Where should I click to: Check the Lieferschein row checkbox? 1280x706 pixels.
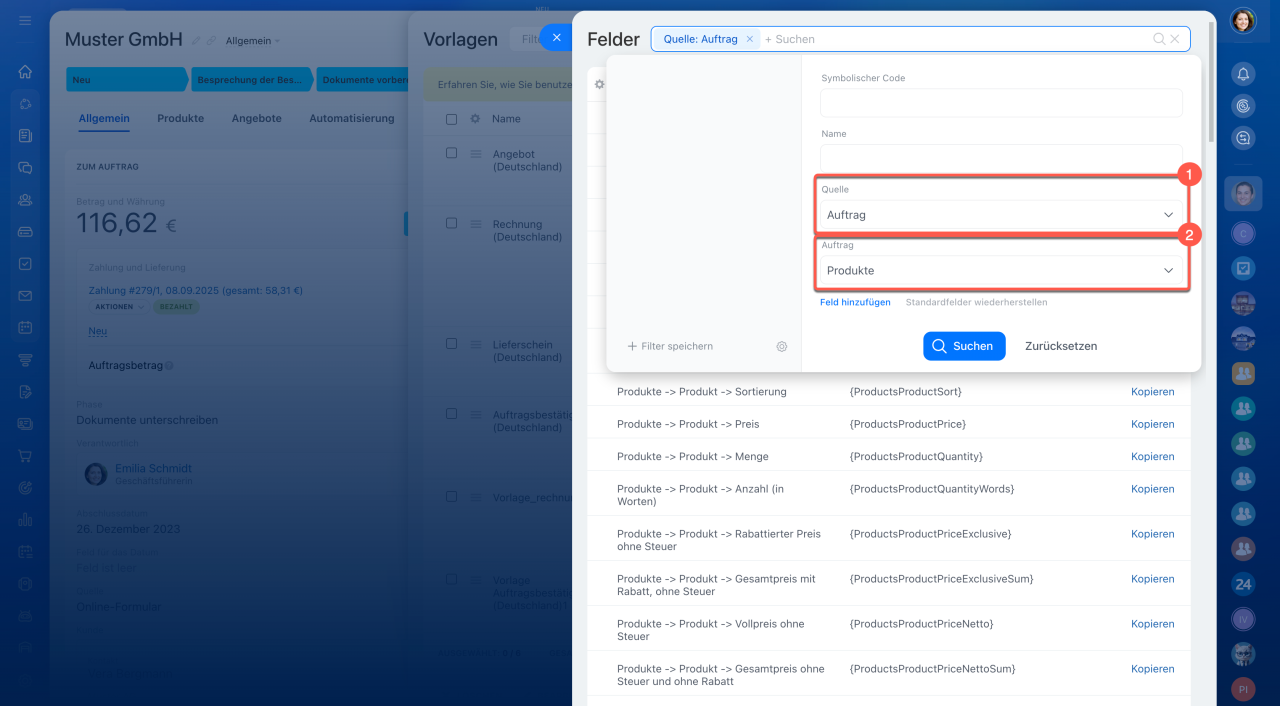[x=451, y=343]
